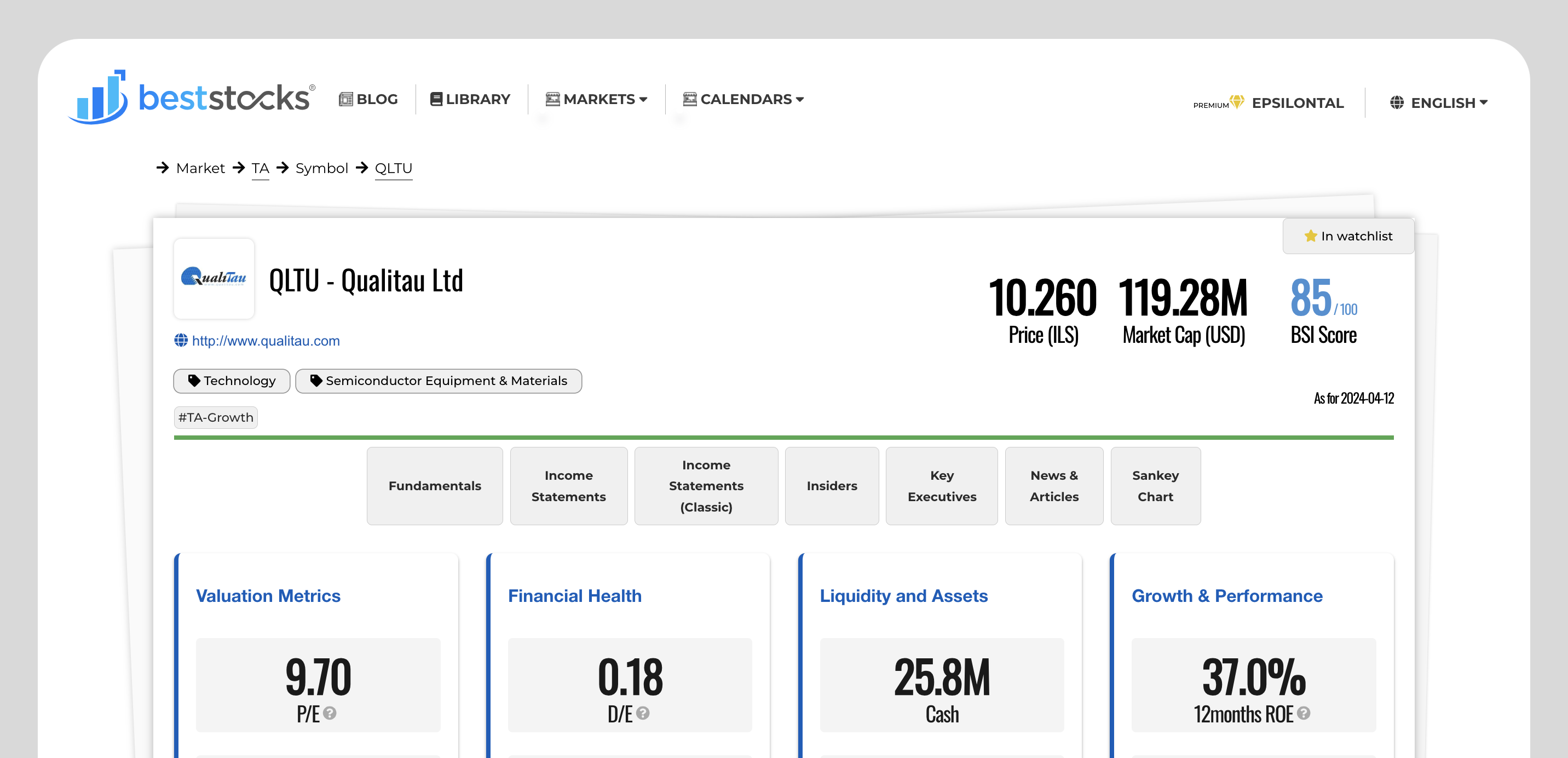Click the 85/100 BSI Score value
The width and height of the screenshot is (1568, 758).
[1323, 298]
